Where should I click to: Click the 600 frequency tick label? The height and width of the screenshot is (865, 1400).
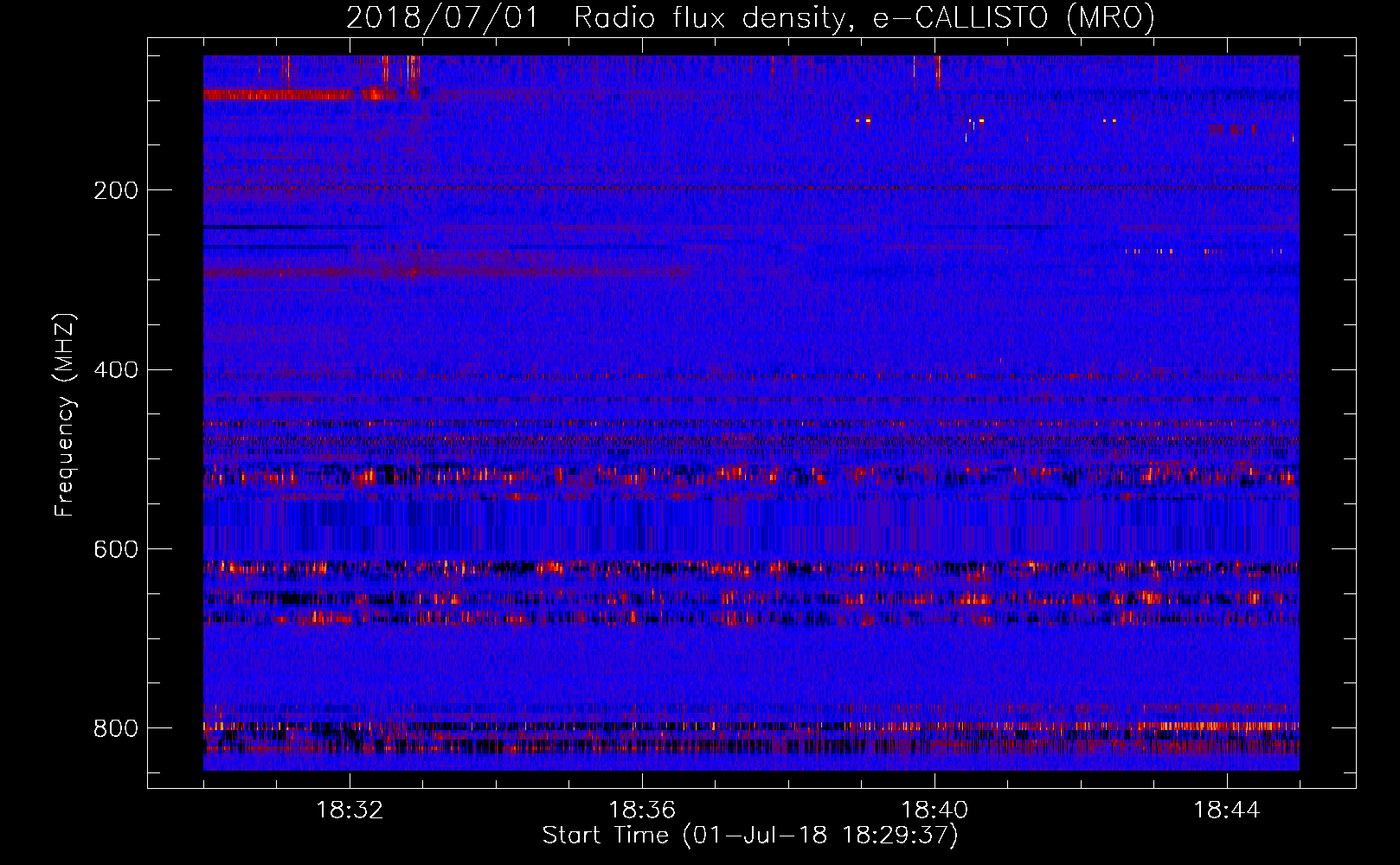[x=115, y=550]
